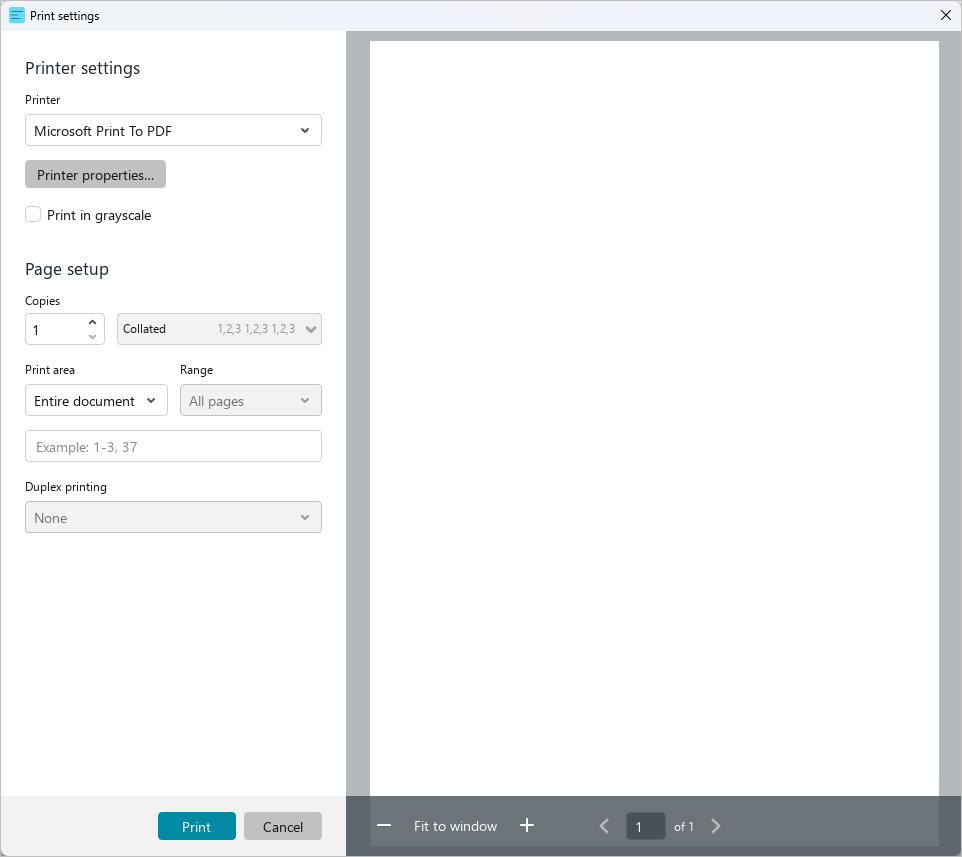Cancel the print dialog
The width and height of the screenshot is (962, 857).
click(283, 826)
